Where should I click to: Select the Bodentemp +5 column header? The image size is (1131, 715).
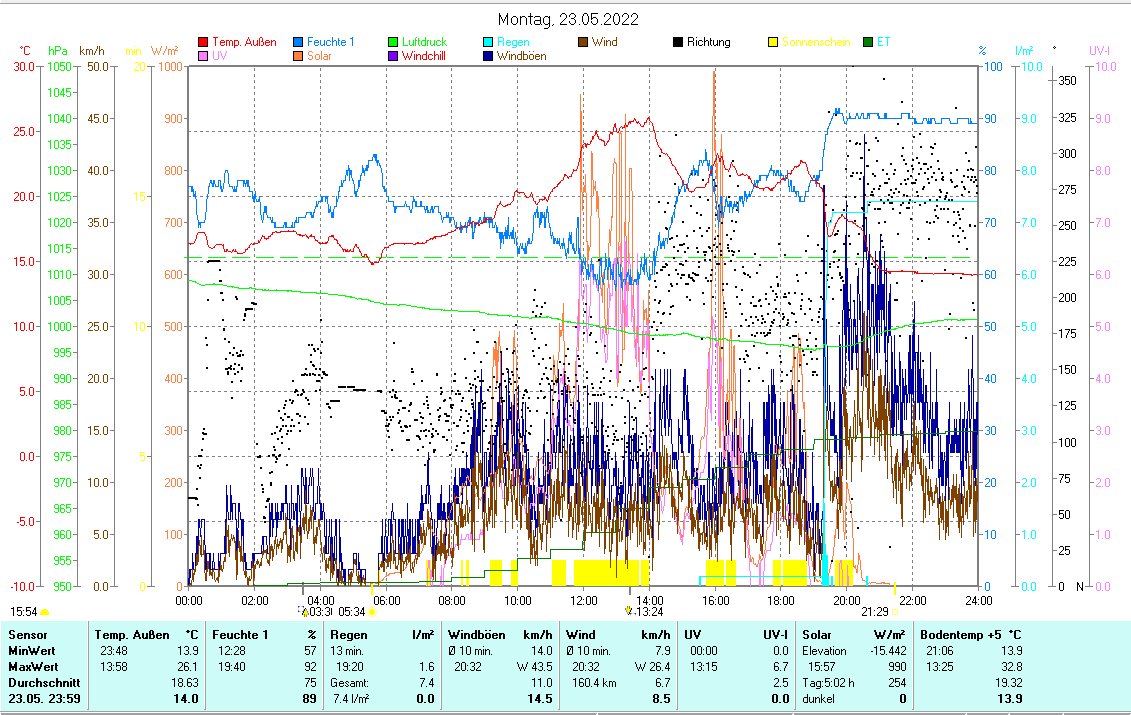(971, 635)
